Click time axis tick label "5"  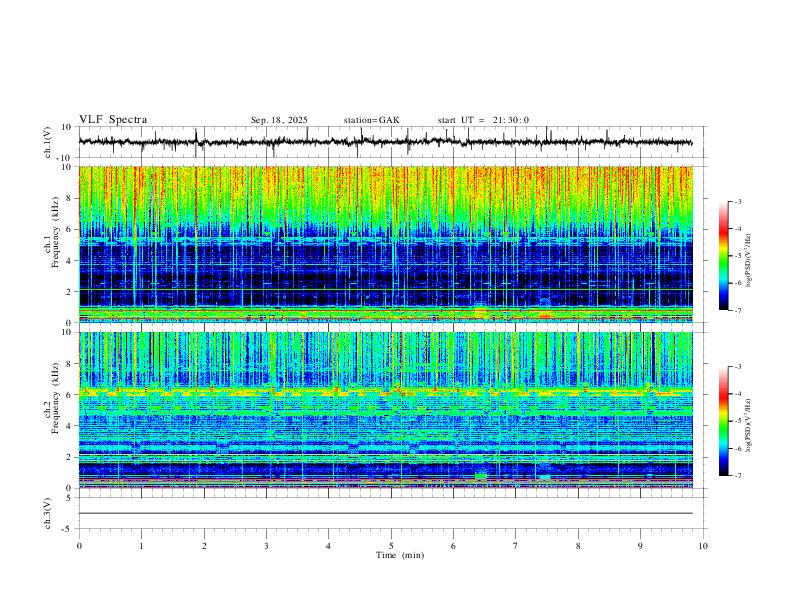tap(391, 546)
